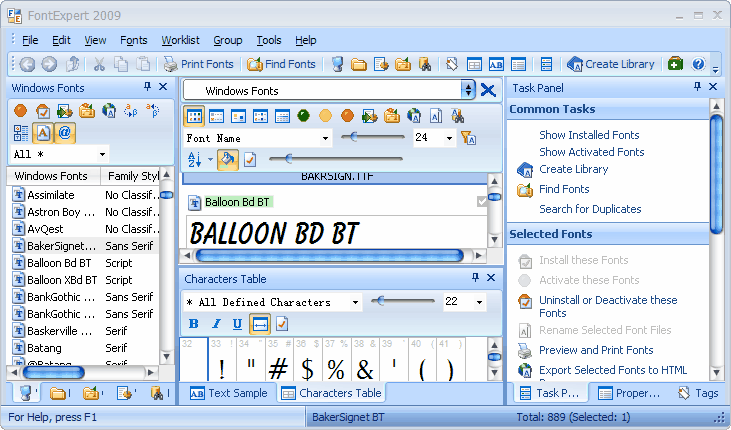731x430 pixels.
Task: Click the help question mark icon
Action: point(698,64)
